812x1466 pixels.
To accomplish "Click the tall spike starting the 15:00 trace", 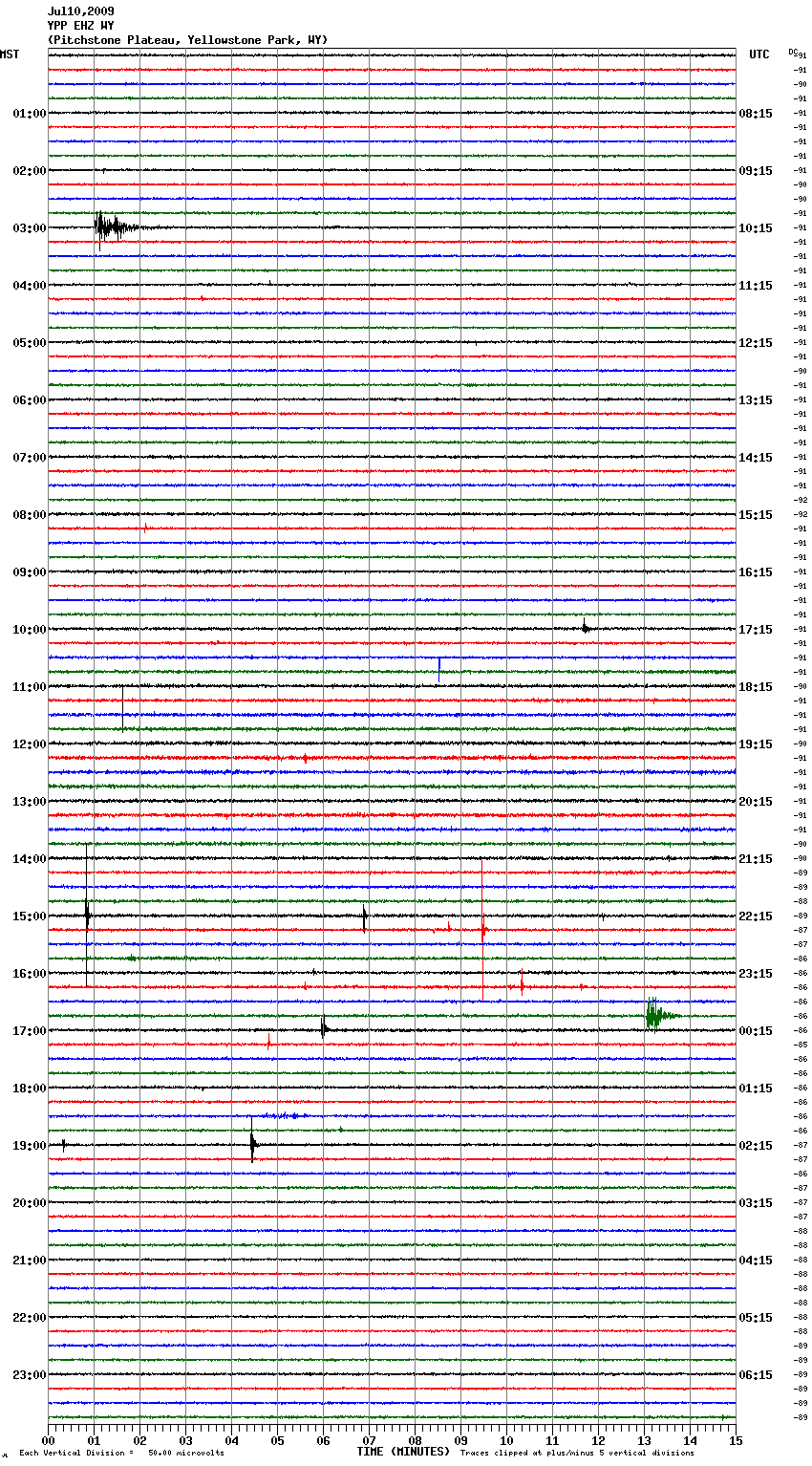I will [x=87, y=915].
